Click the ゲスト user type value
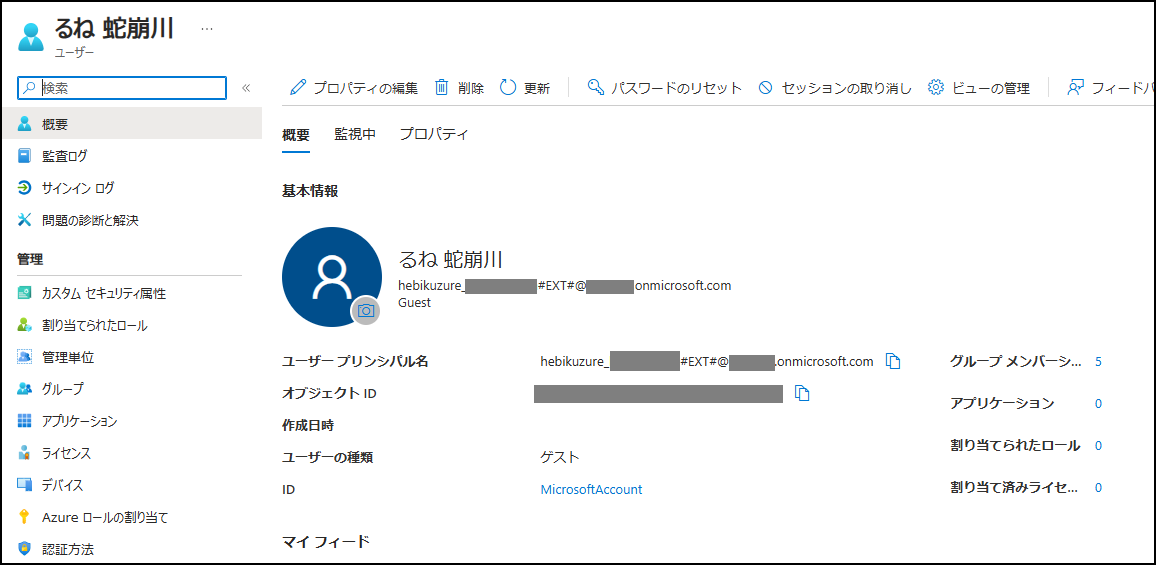 (560, 457)
